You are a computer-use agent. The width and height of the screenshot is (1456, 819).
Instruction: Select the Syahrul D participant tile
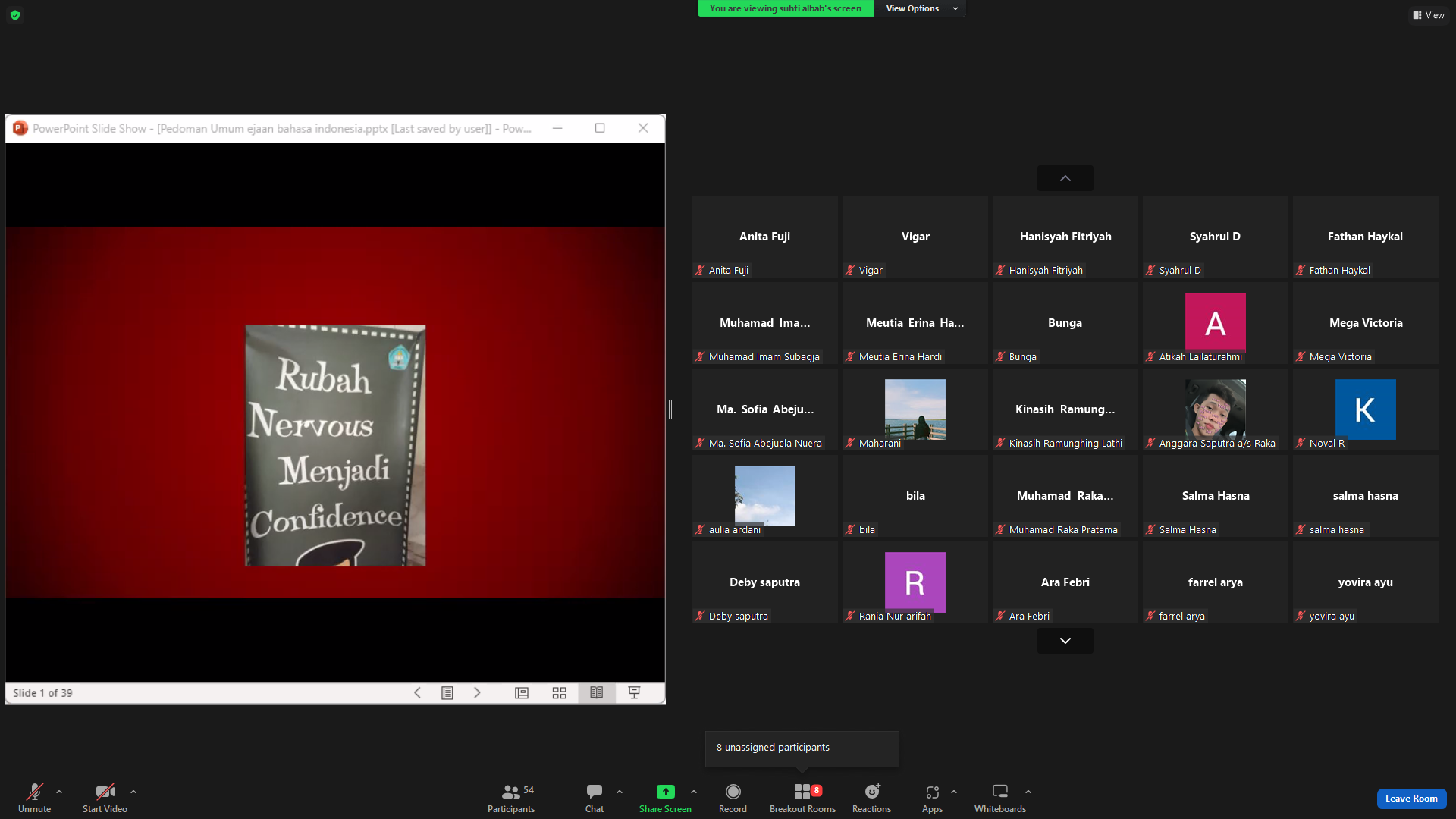click(1216, 237)
